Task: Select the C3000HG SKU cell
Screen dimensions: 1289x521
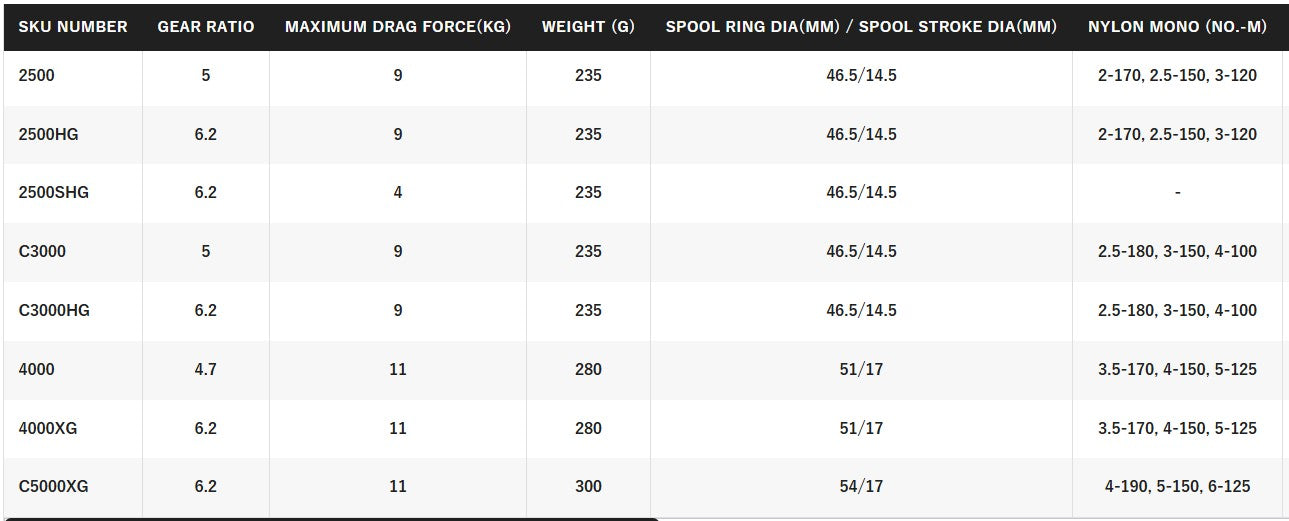Action: pyautogui.click(x=54, y=310)
